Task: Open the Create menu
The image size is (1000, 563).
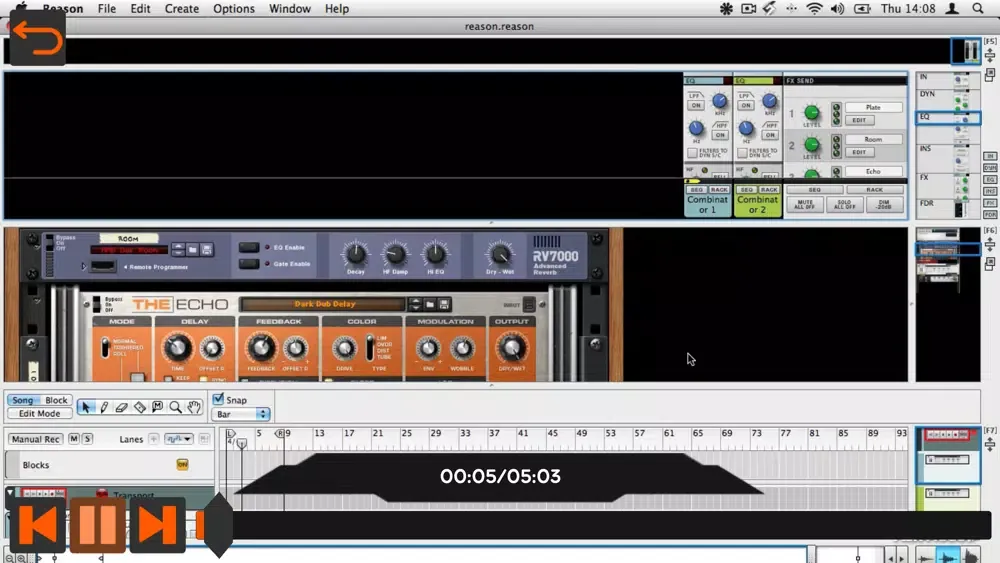Action: click(x=182, y=8)
